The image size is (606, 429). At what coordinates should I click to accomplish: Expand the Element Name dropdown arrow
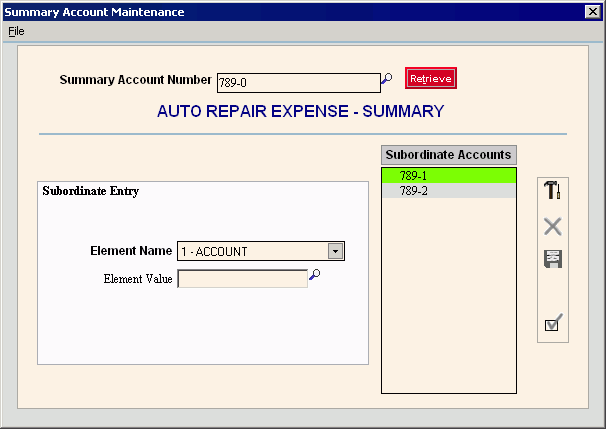pyautogui.click(x=336, y=252)
